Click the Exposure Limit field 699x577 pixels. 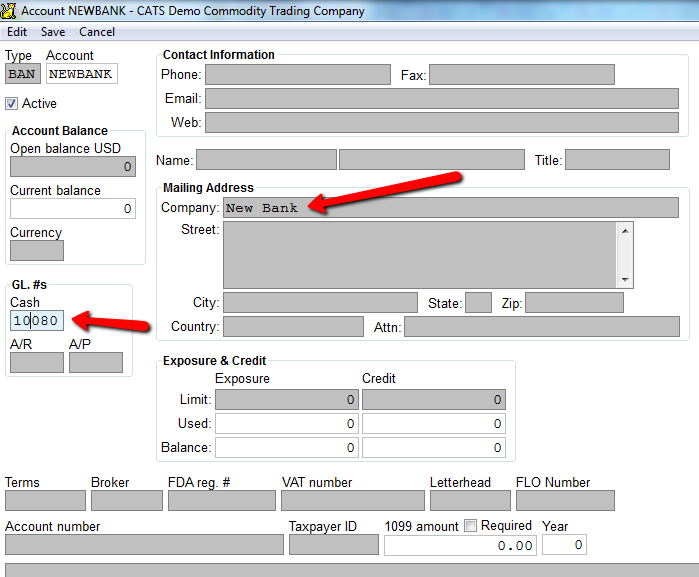tap(287, 400)
